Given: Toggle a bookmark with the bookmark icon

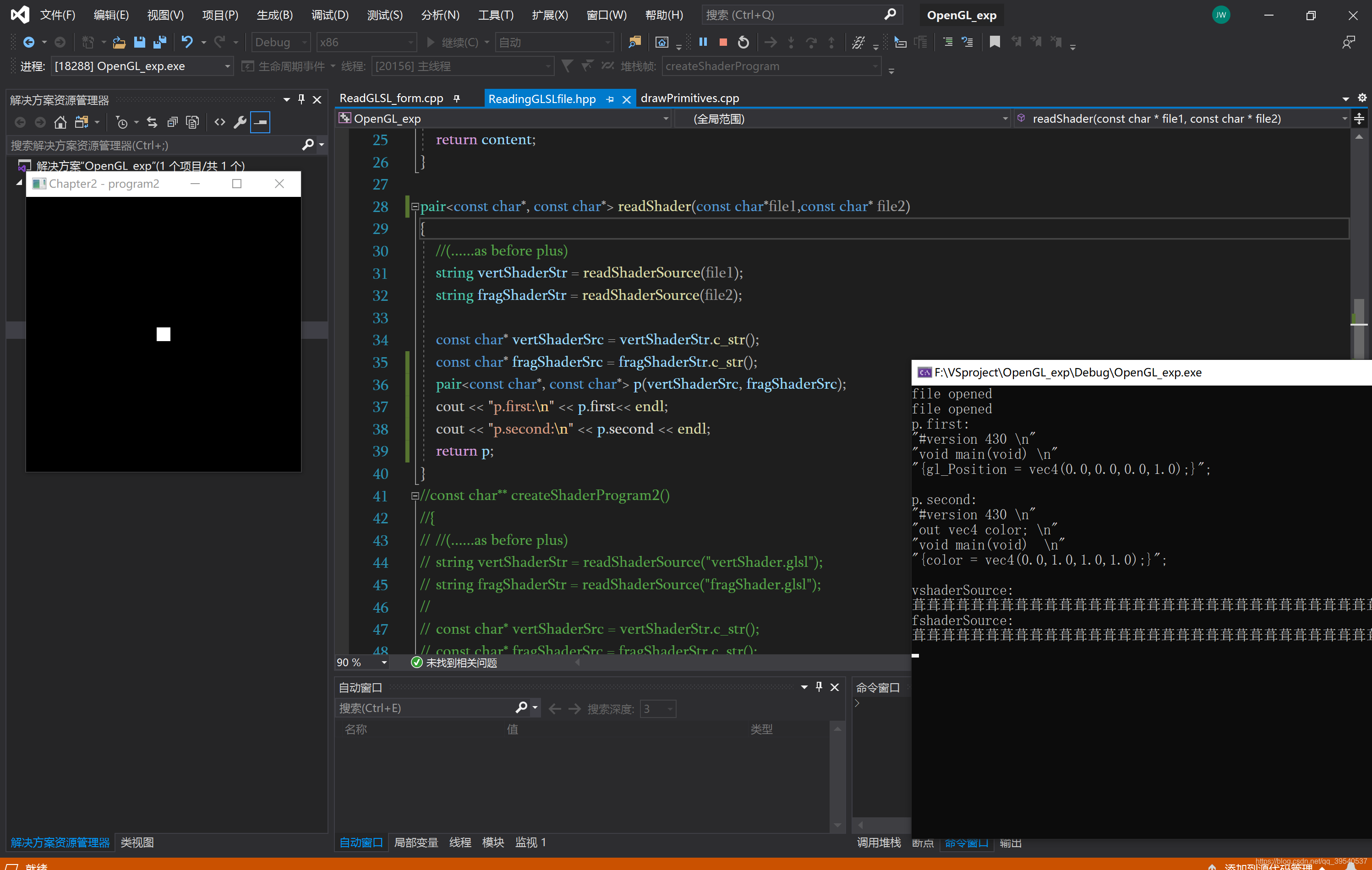Looking at the screenshot, I should coord(994,42).
